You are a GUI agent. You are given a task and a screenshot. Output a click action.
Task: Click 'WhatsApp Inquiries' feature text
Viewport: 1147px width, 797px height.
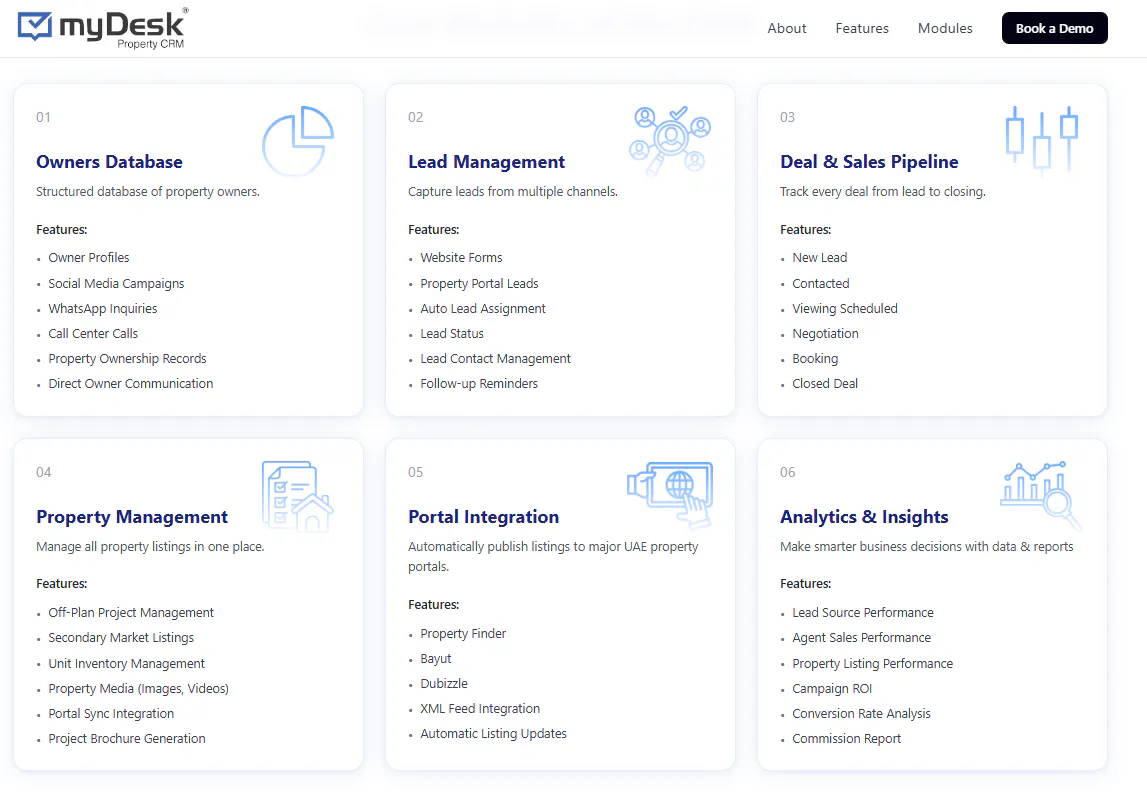point(102,309)
